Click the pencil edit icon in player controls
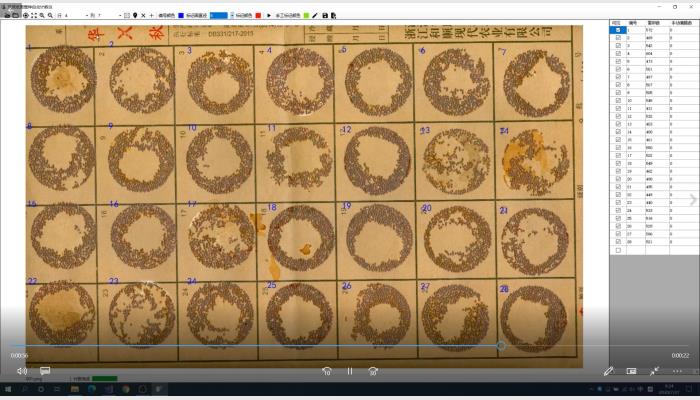Viewport: 700px width, 400px height. (x=608, y=371)
